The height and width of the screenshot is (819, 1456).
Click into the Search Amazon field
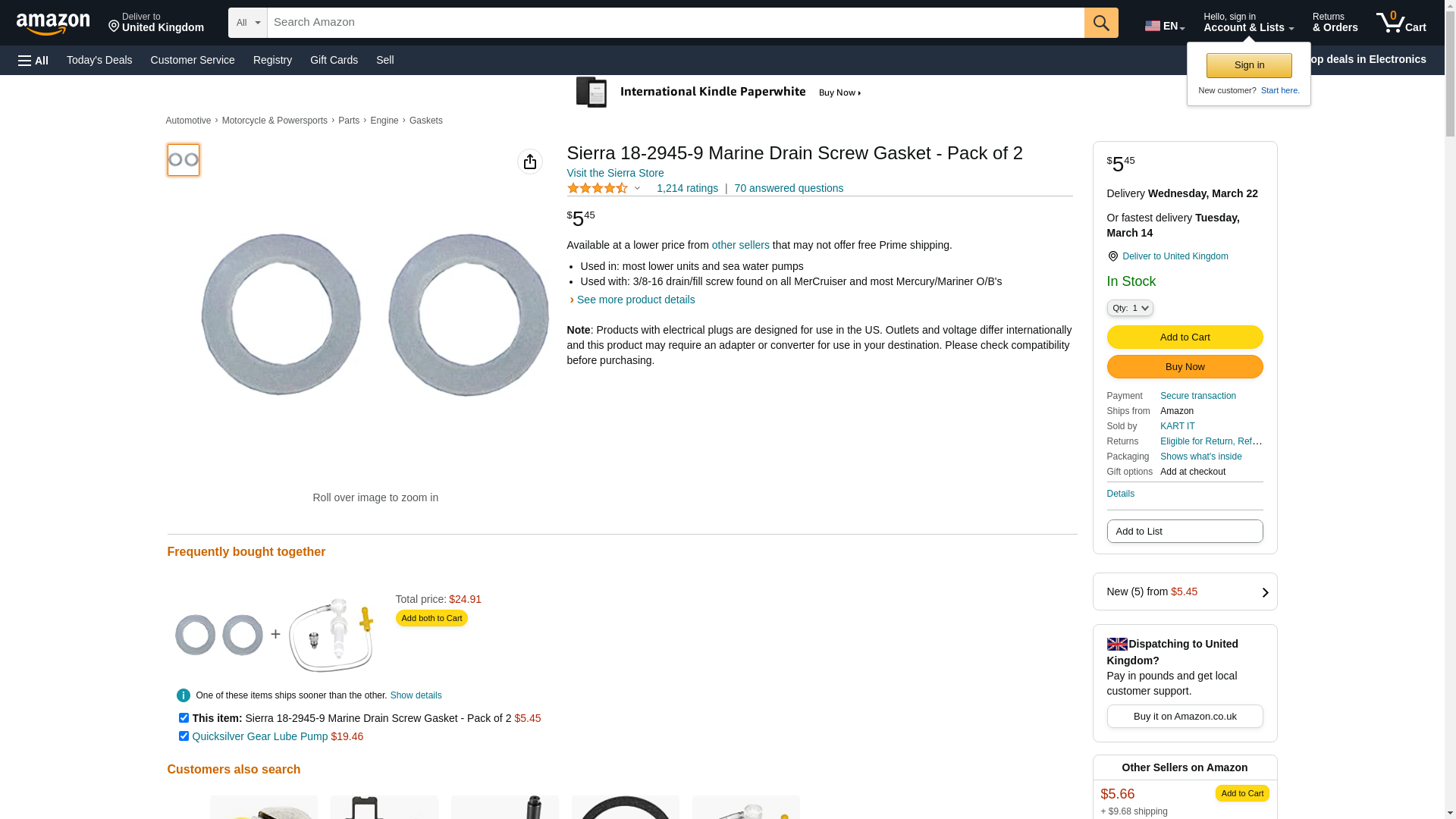pos(675,23)
